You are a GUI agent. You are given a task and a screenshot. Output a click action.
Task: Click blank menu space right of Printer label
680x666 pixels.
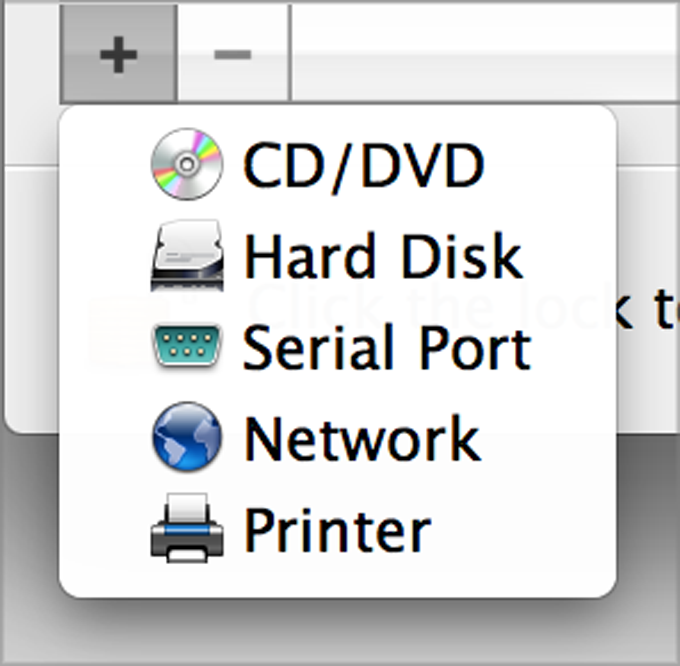coord(520,530)
